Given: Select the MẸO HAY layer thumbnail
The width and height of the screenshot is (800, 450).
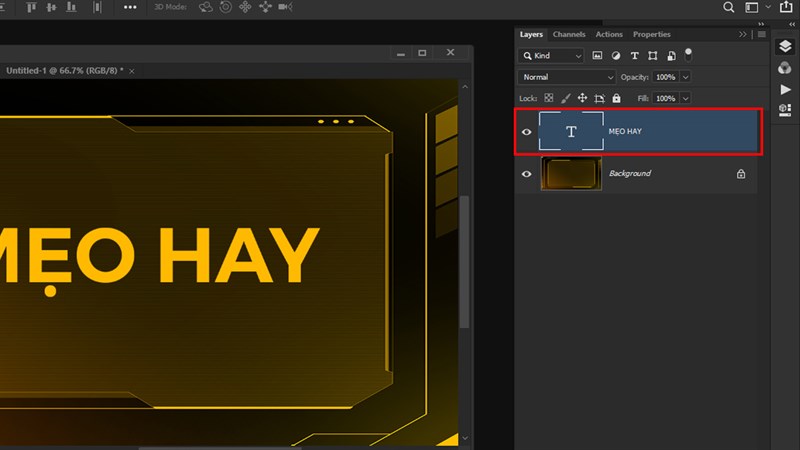Looking at the screenshot, I should (x=571, y=132).
